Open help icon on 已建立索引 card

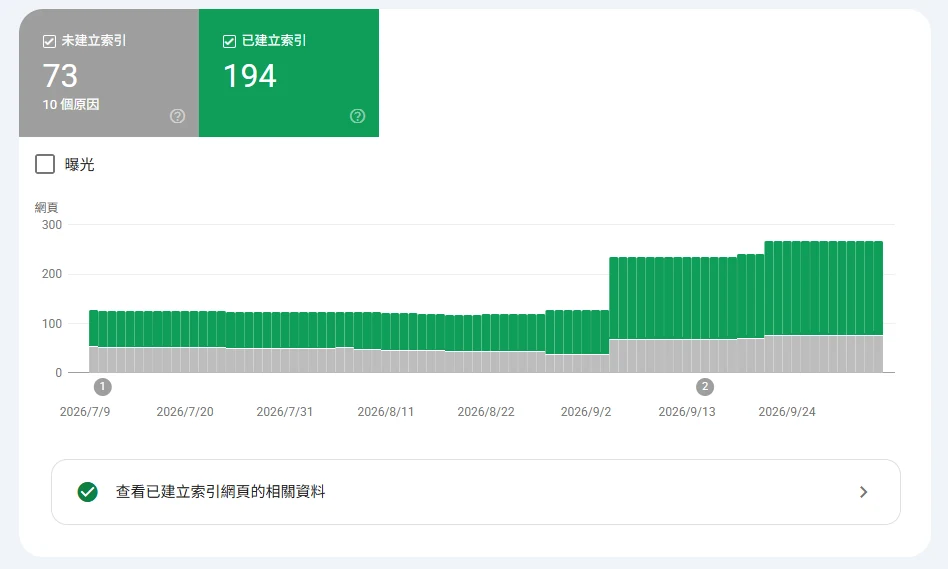[357, 116]
